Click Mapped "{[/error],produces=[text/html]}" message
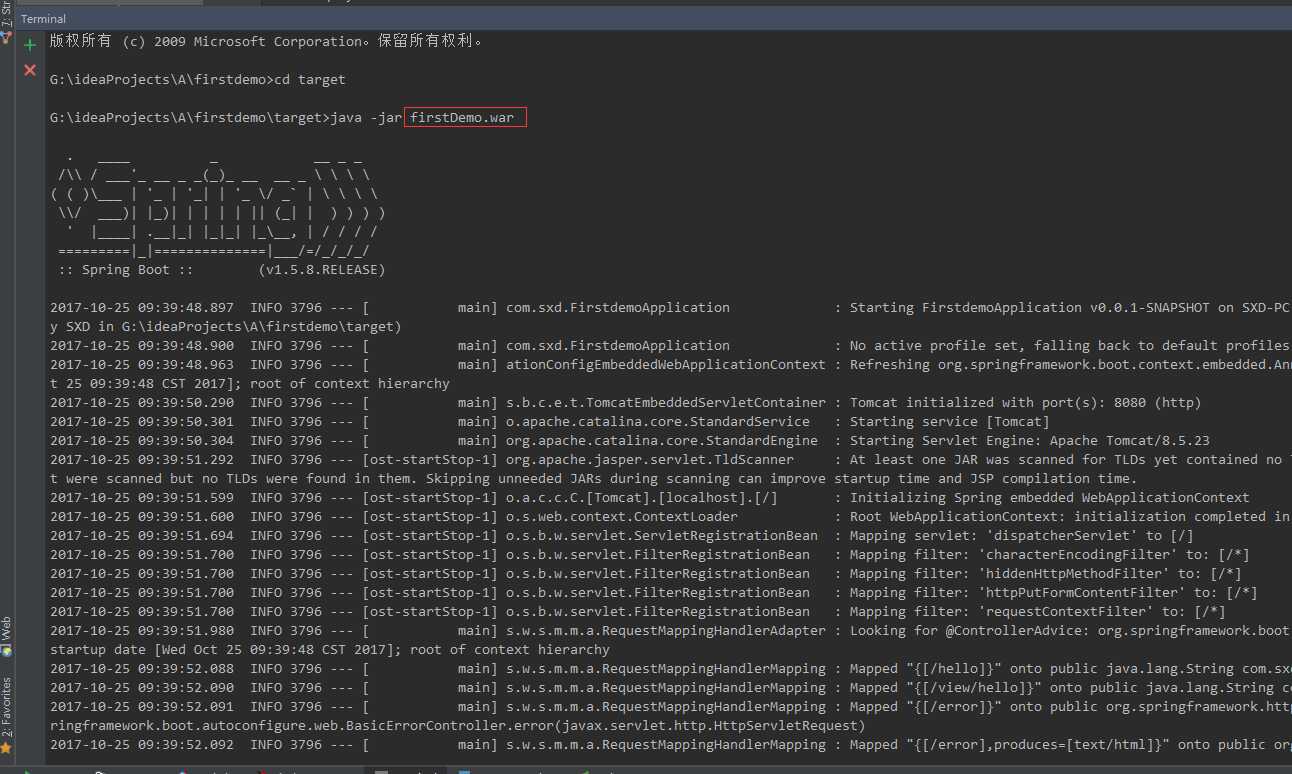Viewport: 1292px width, 774px height. click(x=1070, y=745)
